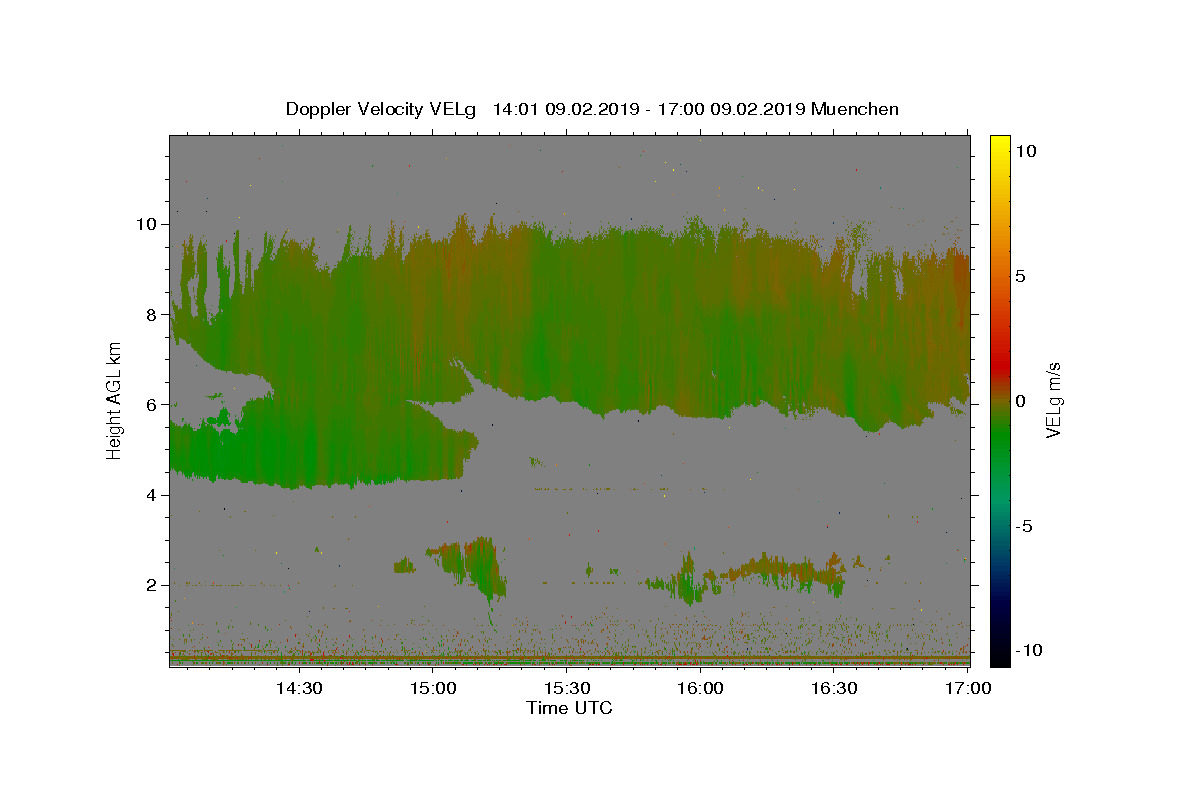This screenshot has height=800, width=1200.
Task: Click the 16:30 time tick label
Action: click(834, 688)
